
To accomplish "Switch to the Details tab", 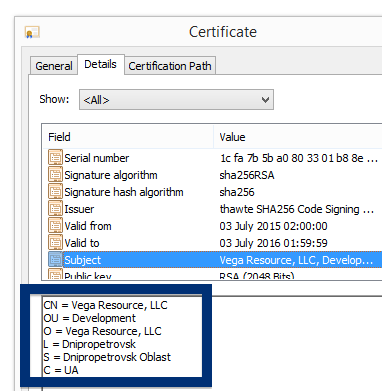I will coord(100,64).
